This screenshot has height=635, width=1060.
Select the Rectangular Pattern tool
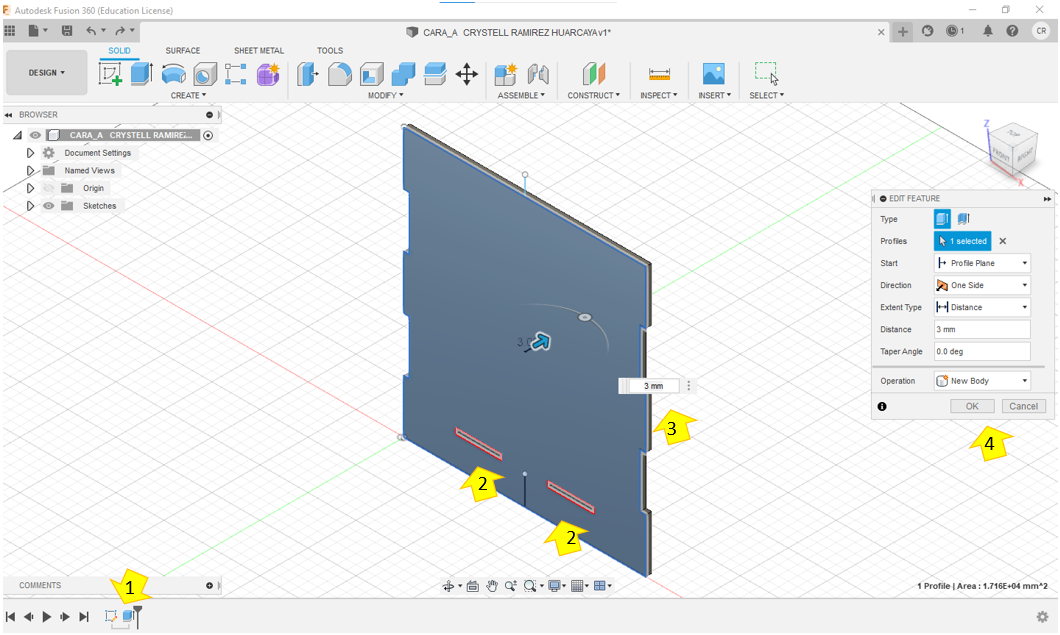click(235, 74)
